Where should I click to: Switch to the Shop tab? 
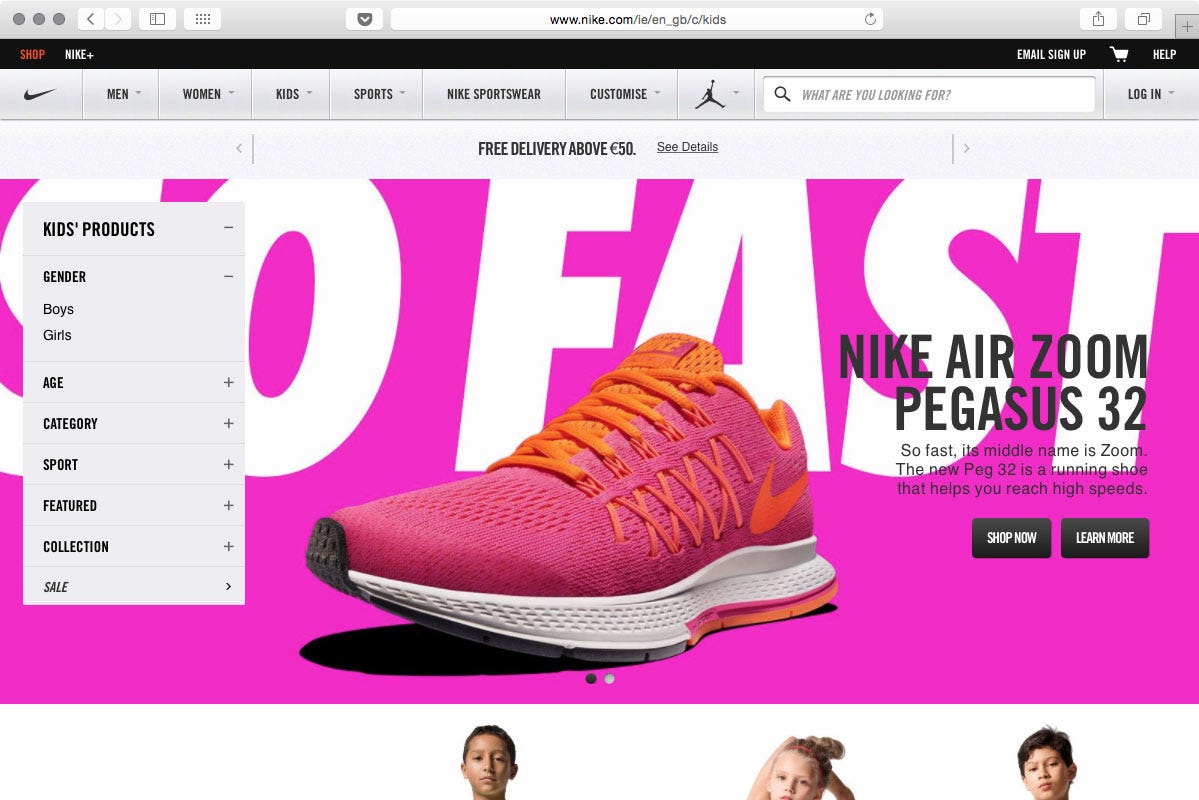tap(32, 54)
